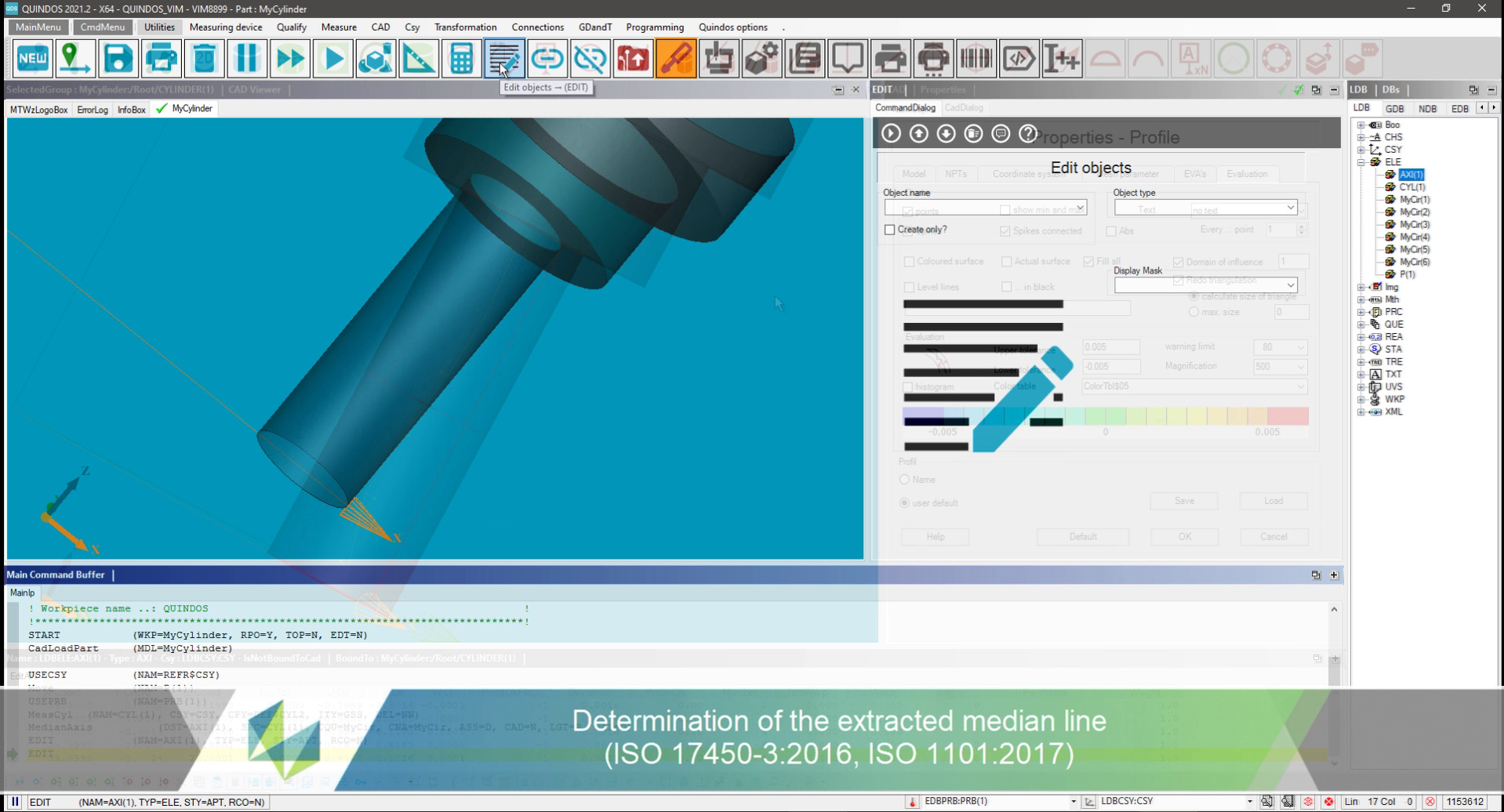Toggle the Spikes connected checkbox
Viewport: 1504px width, 812px height.
tap(1006, 230)
